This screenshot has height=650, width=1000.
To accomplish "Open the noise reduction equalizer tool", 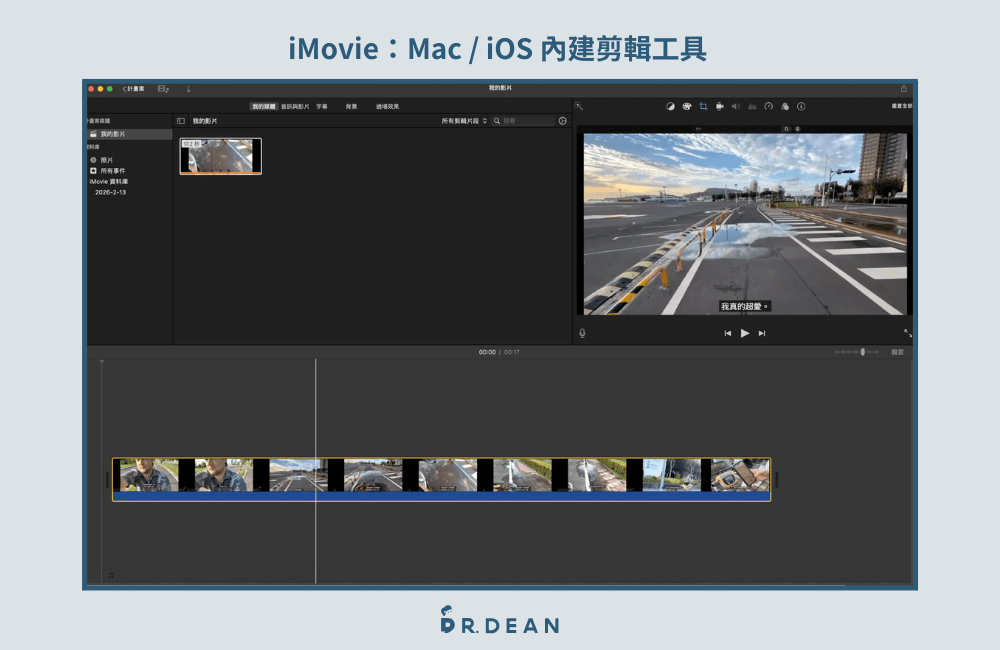I will point(752,107).
